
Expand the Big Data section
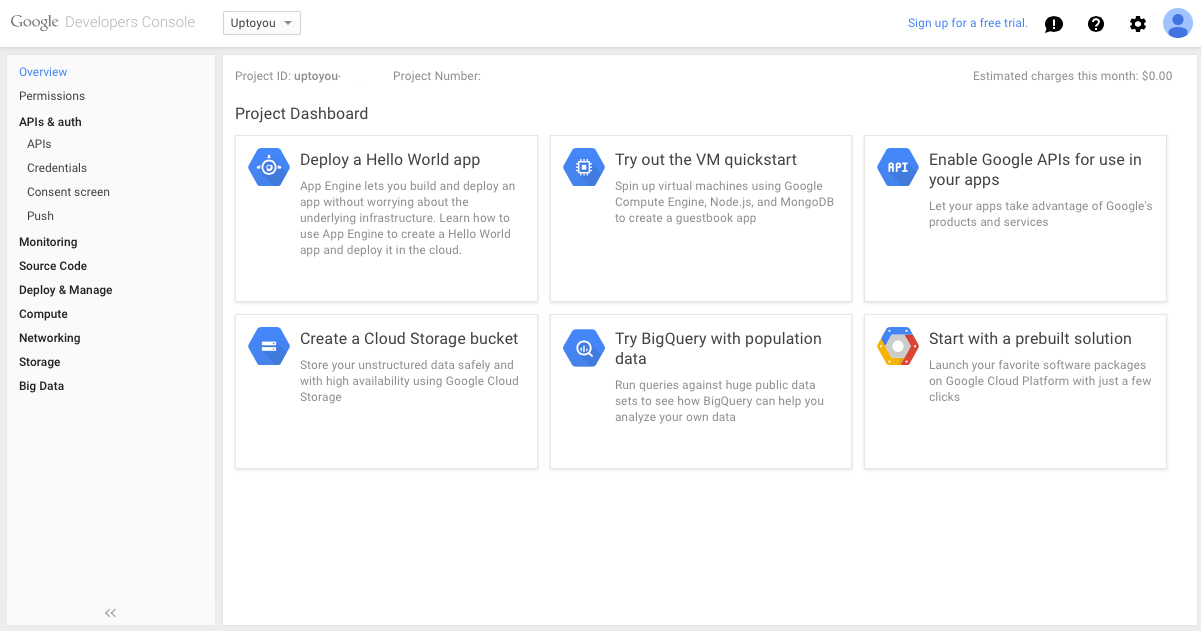click(x=42, y=386)
